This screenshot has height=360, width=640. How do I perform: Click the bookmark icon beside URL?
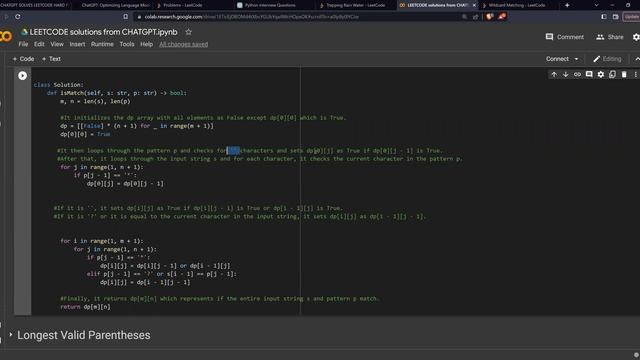(x=126, y=17)
